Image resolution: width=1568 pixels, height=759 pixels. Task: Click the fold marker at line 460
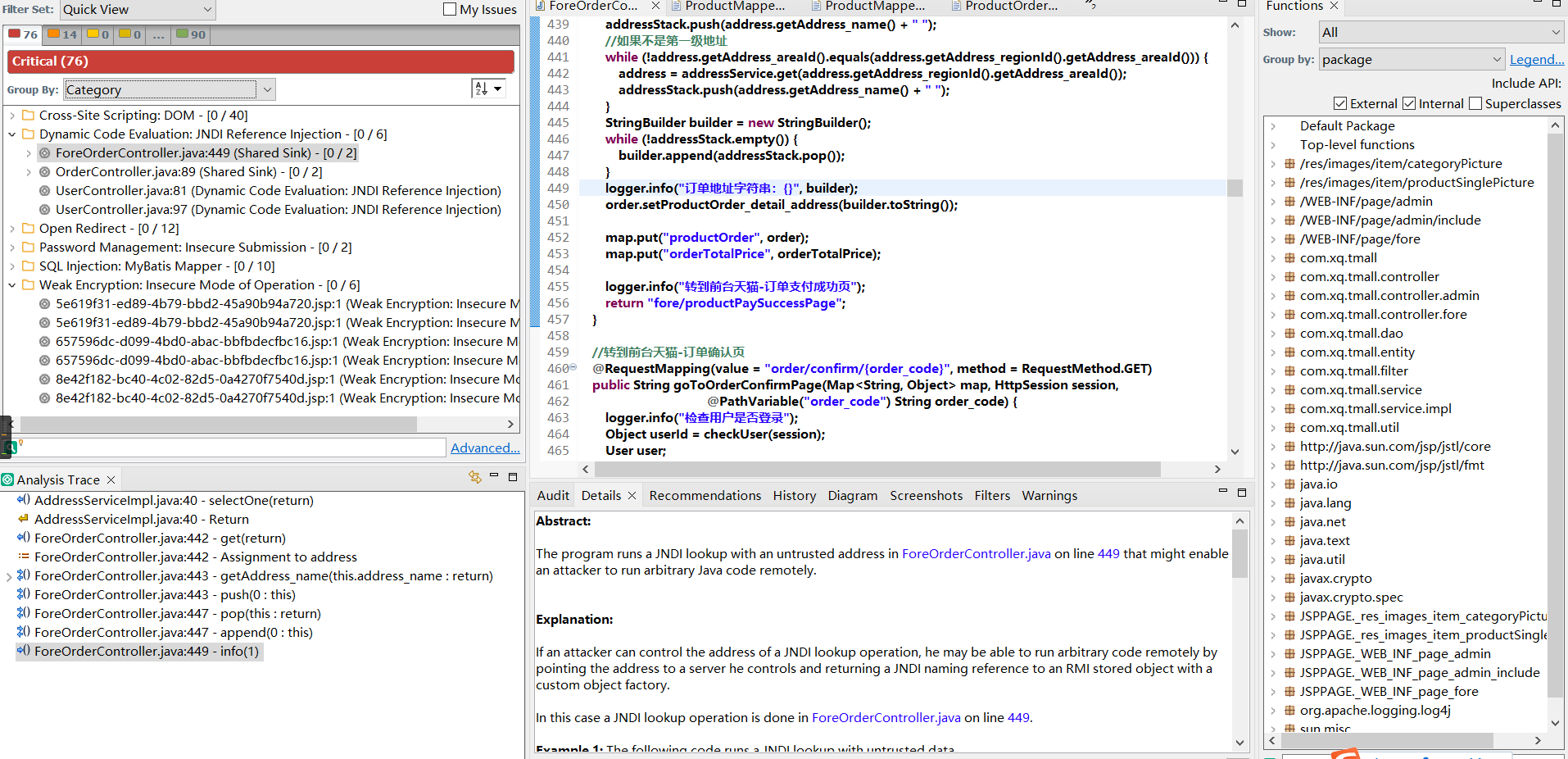pyautogui.click(x=573, y=367)
